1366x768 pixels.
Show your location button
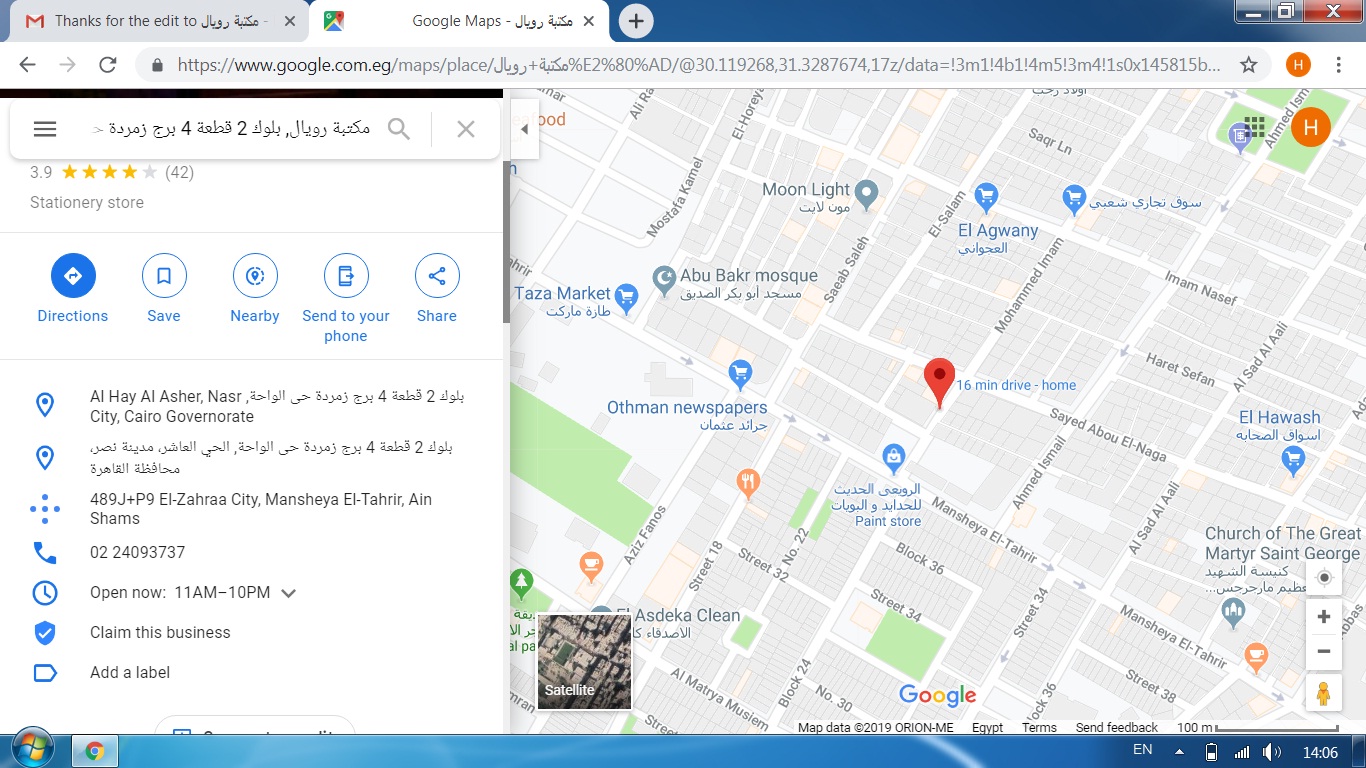coord(1323,578)
